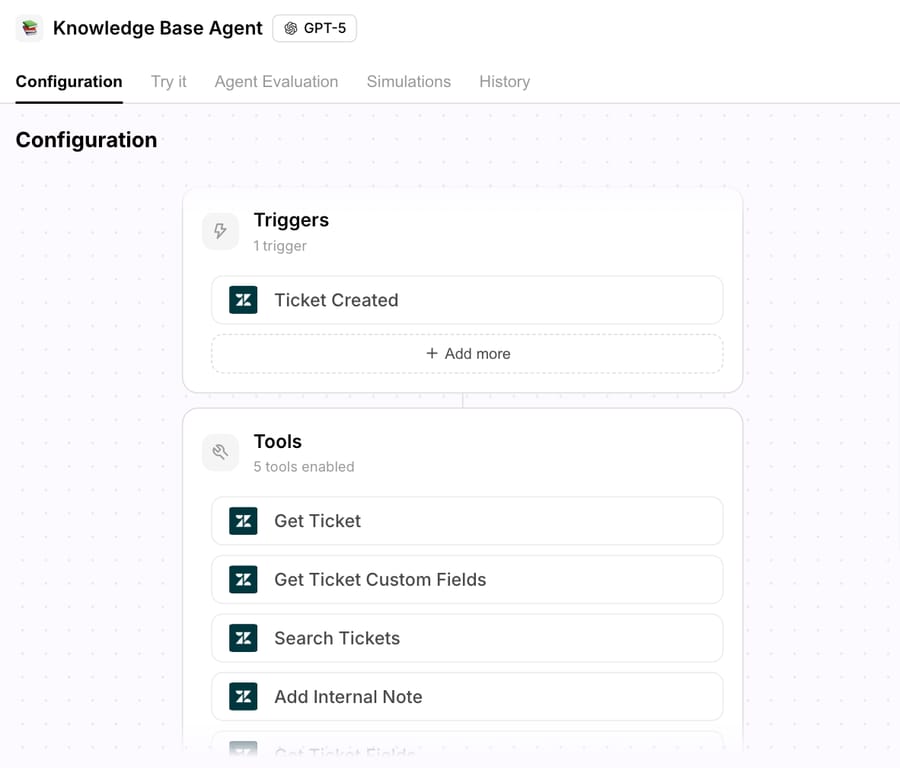
Task: Open the Get Ticket tool
Action: coord(467,521)
